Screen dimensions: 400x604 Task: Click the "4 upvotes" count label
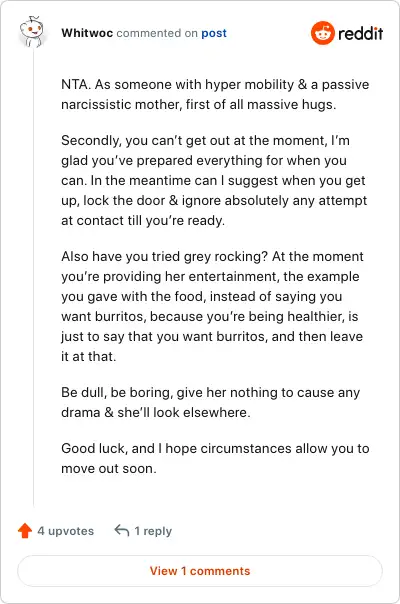[x=66, y=531]
